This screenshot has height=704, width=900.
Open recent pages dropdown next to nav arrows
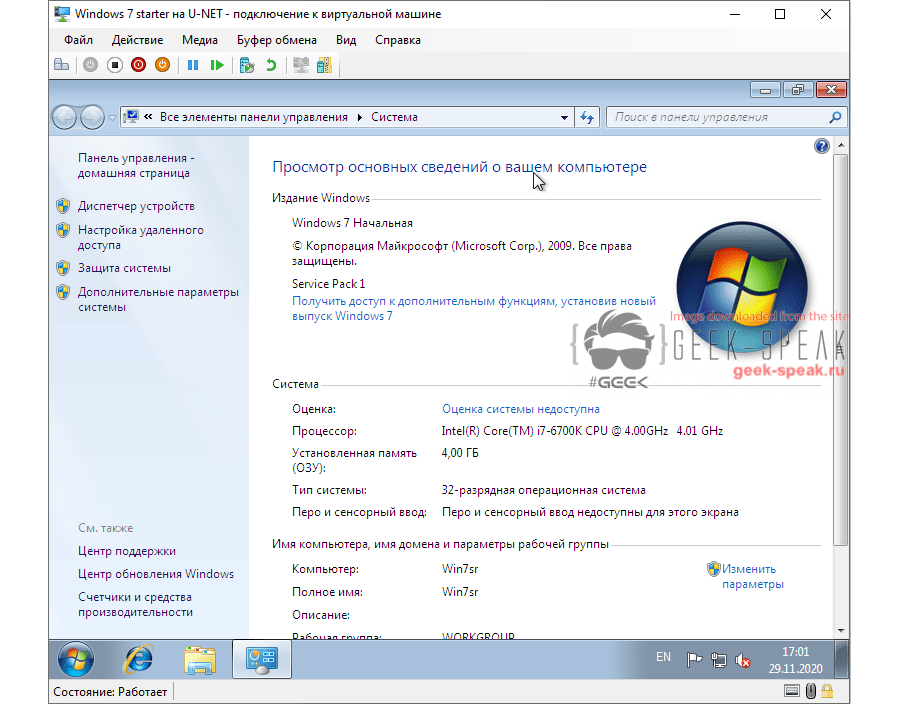point(112,118)
